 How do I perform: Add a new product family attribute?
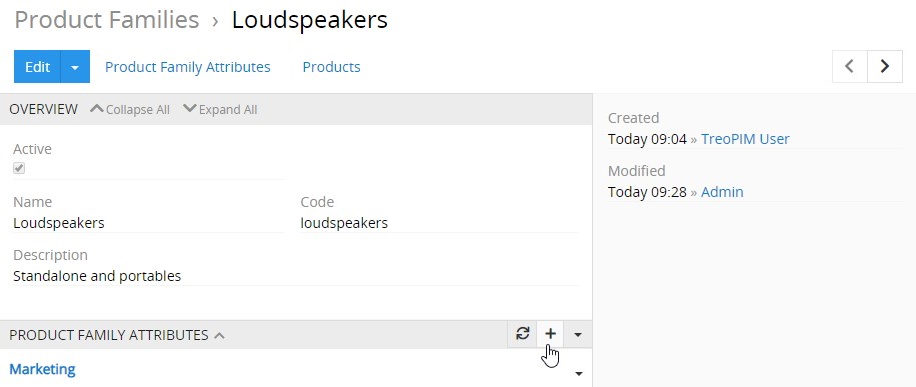coord(550,334)
